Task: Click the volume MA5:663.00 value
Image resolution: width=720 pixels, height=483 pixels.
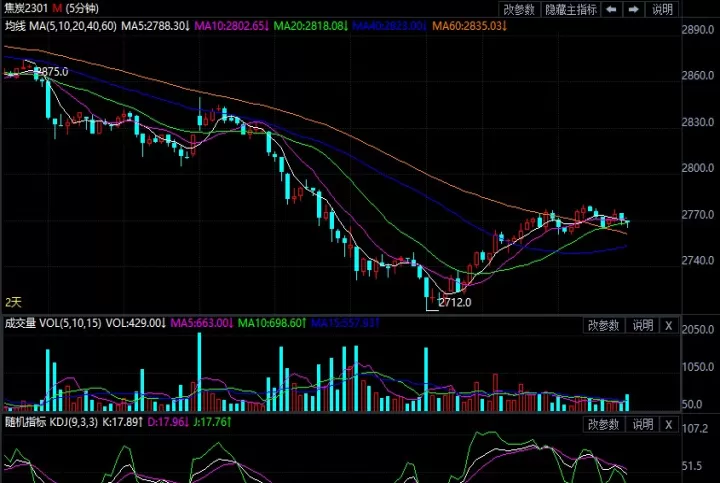Action: tap(202, 323)
